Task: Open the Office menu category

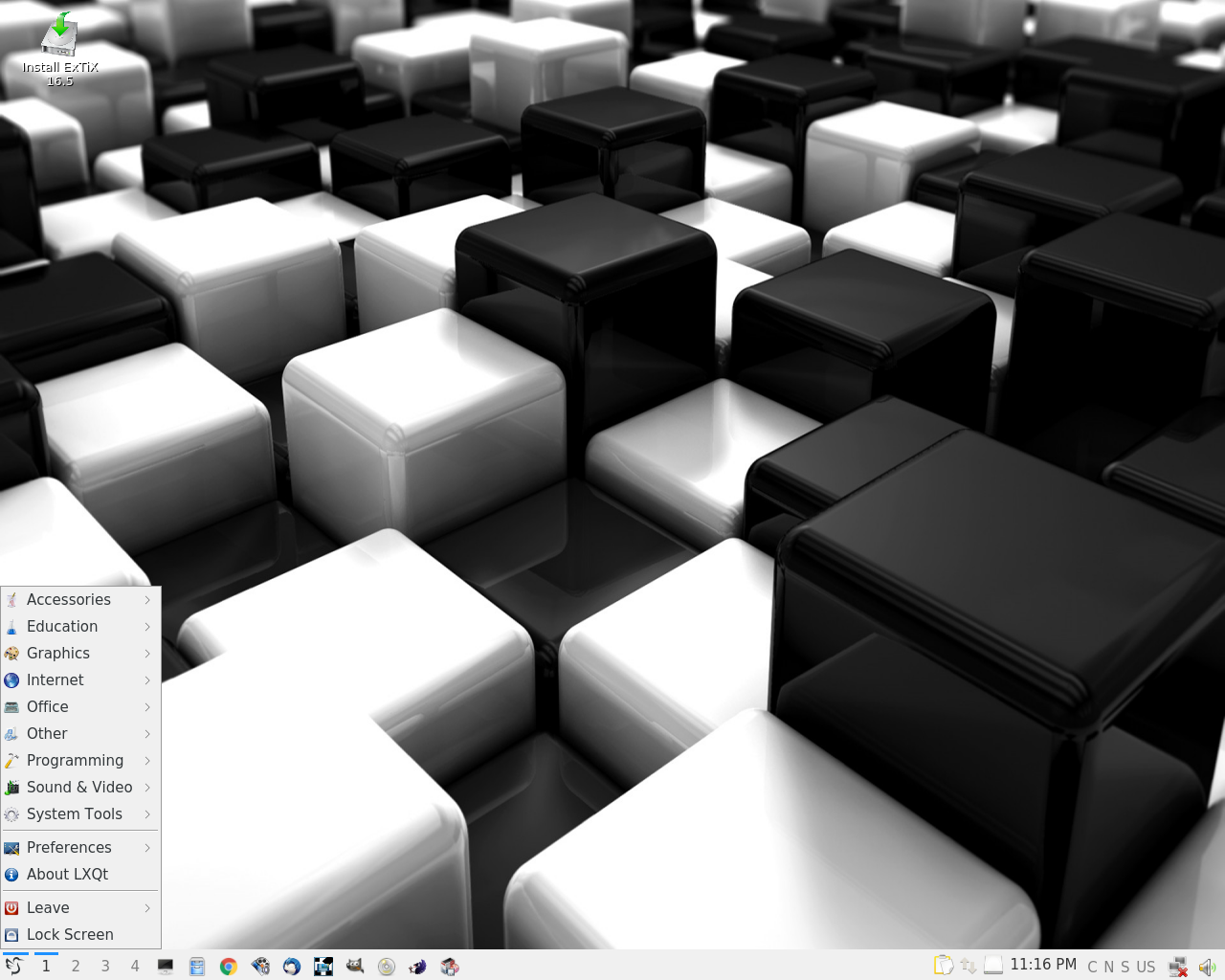Action: click(80, 707)
